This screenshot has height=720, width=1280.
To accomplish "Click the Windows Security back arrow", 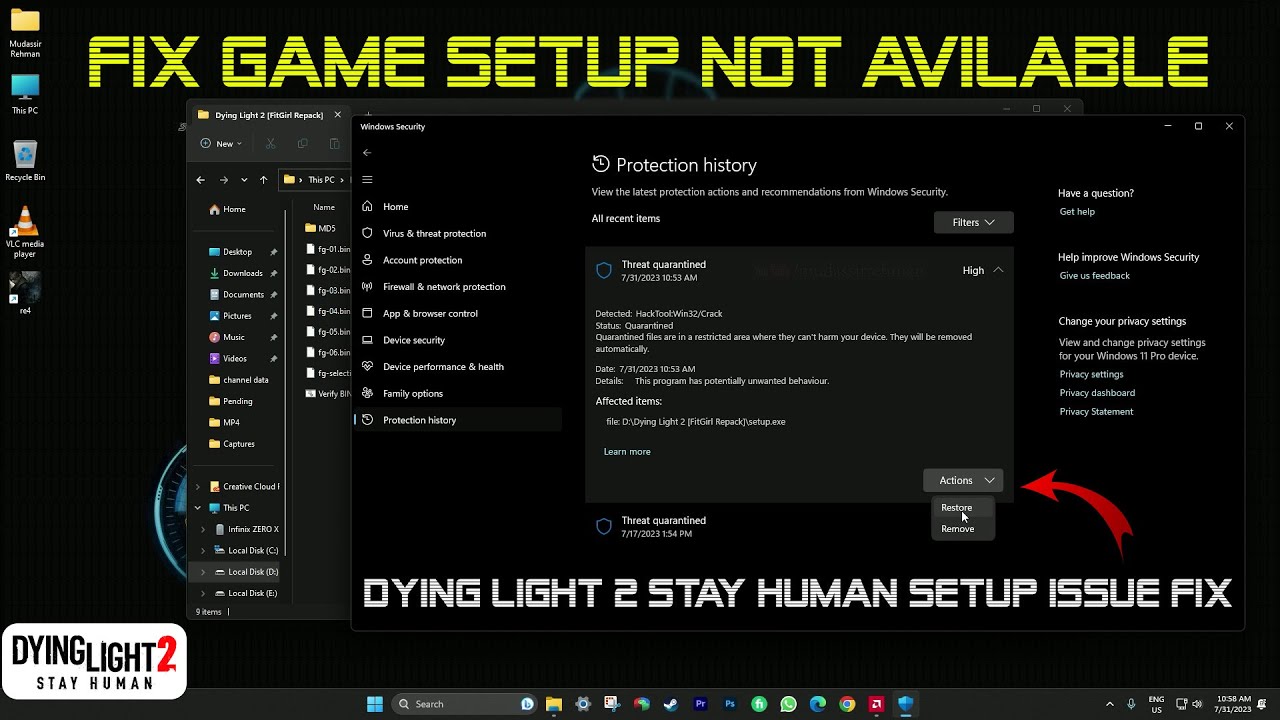I will click(x=367, y=153).
